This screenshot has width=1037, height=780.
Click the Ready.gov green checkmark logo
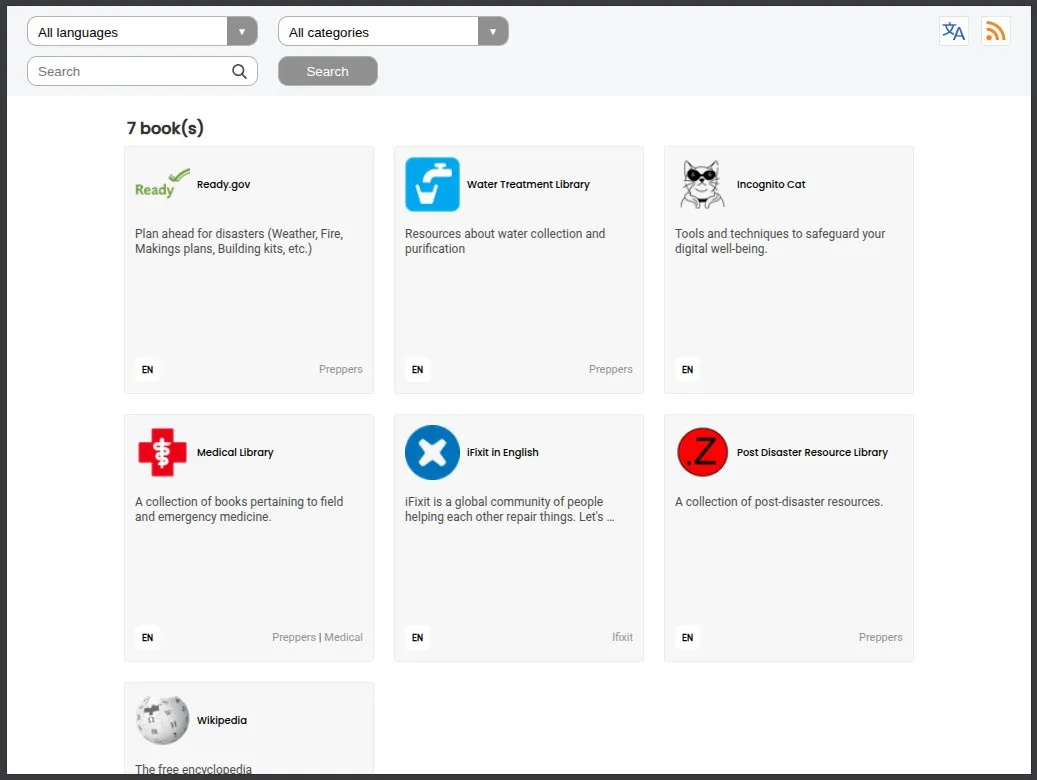click(162, 184)
